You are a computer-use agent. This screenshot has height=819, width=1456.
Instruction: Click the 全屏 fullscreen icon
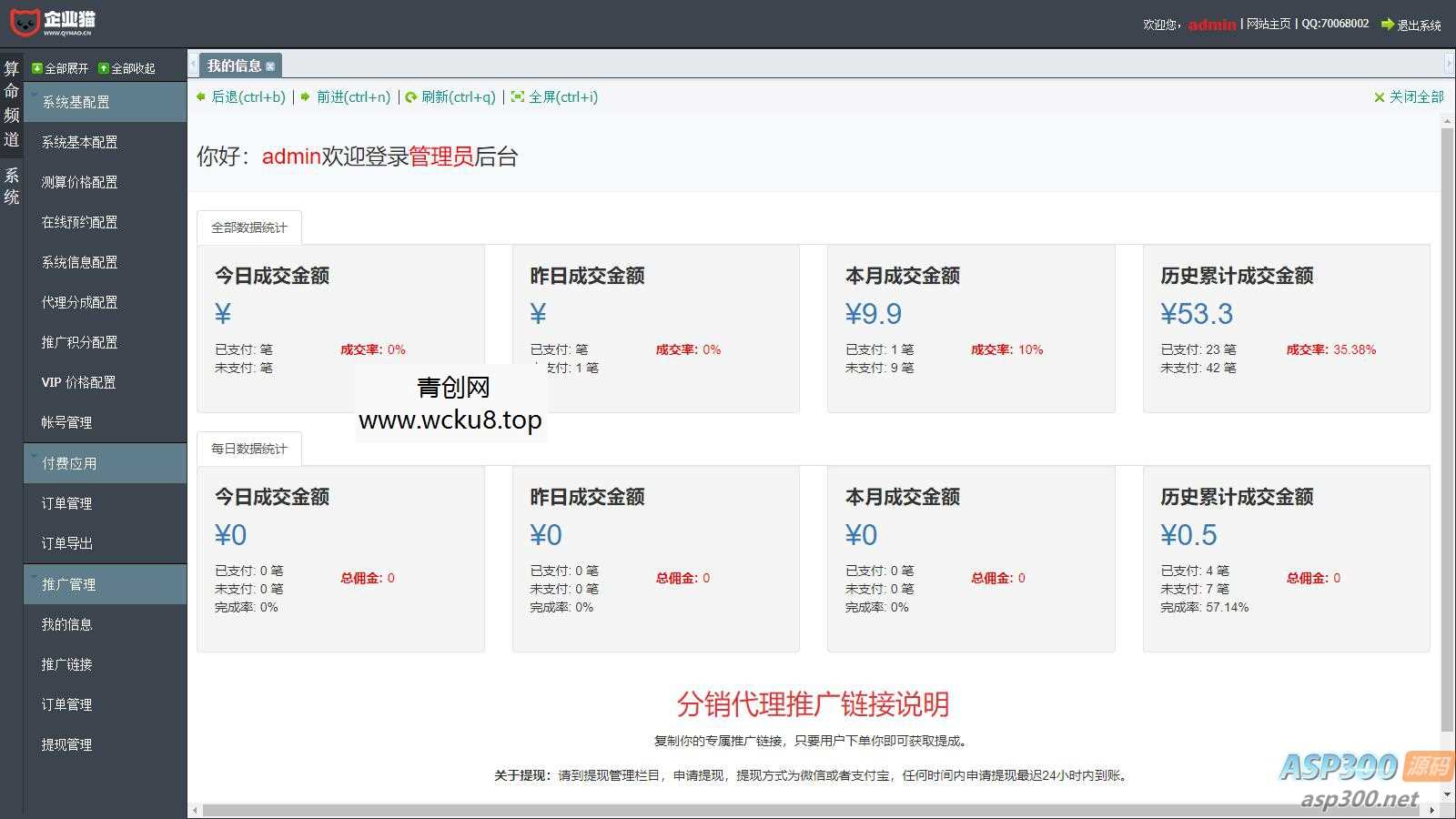pos(517,96)
